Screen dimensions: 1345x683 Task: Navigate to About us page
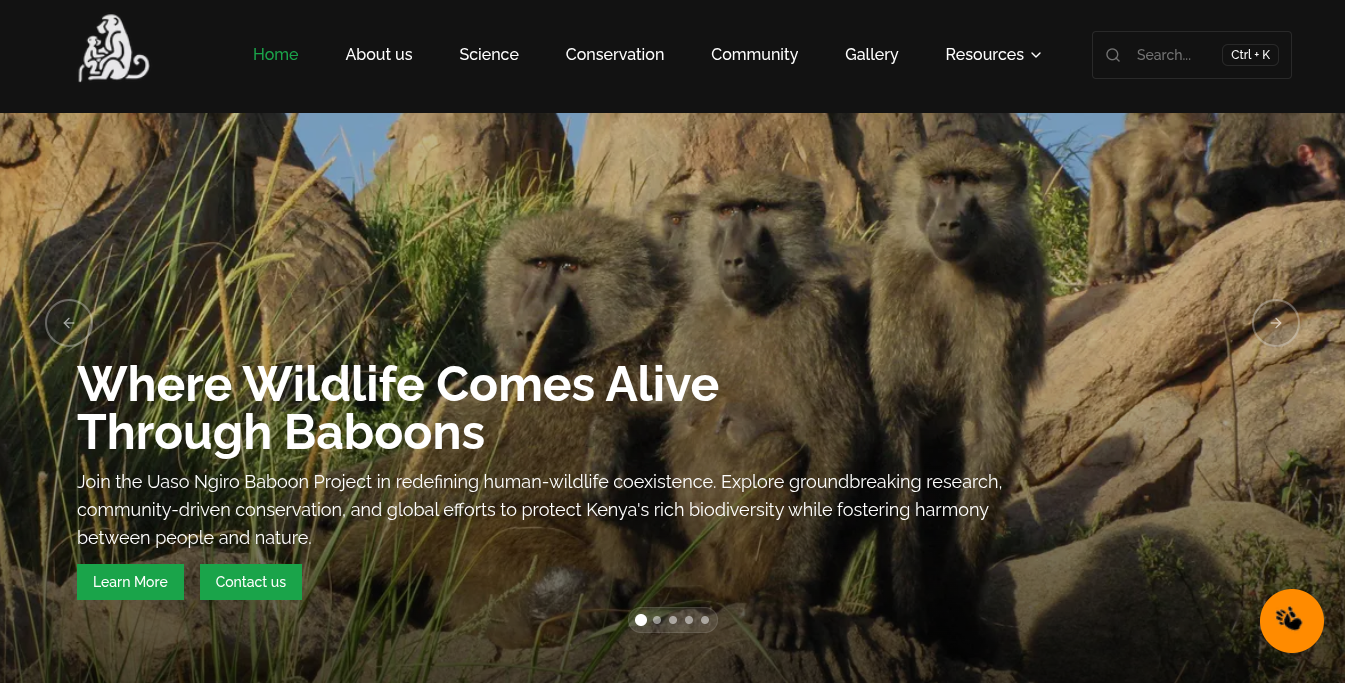pos(379,55)
